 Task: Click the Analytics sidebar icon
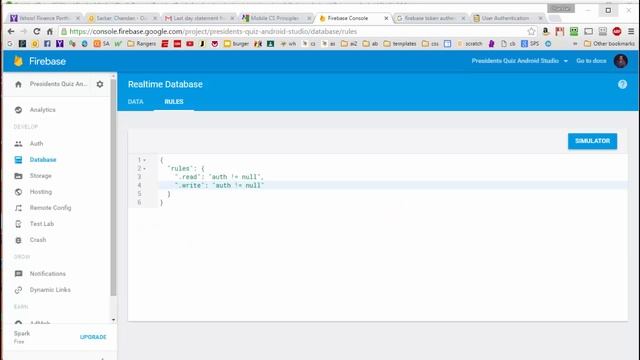(x=18, y=110)
